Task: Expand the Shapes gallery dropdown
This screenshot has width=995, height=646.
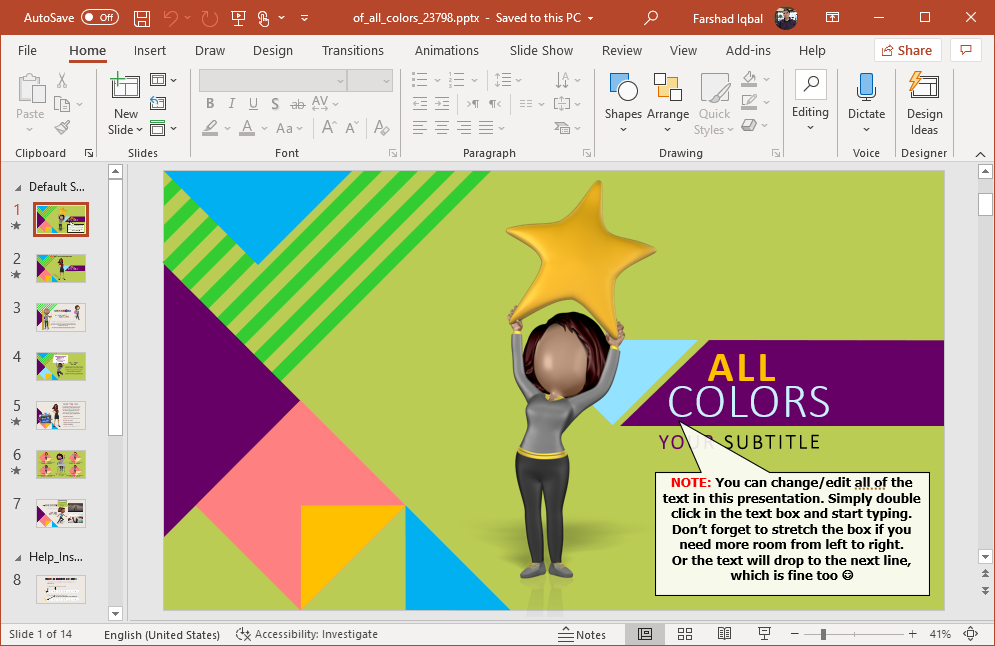Action: point(623,129)
